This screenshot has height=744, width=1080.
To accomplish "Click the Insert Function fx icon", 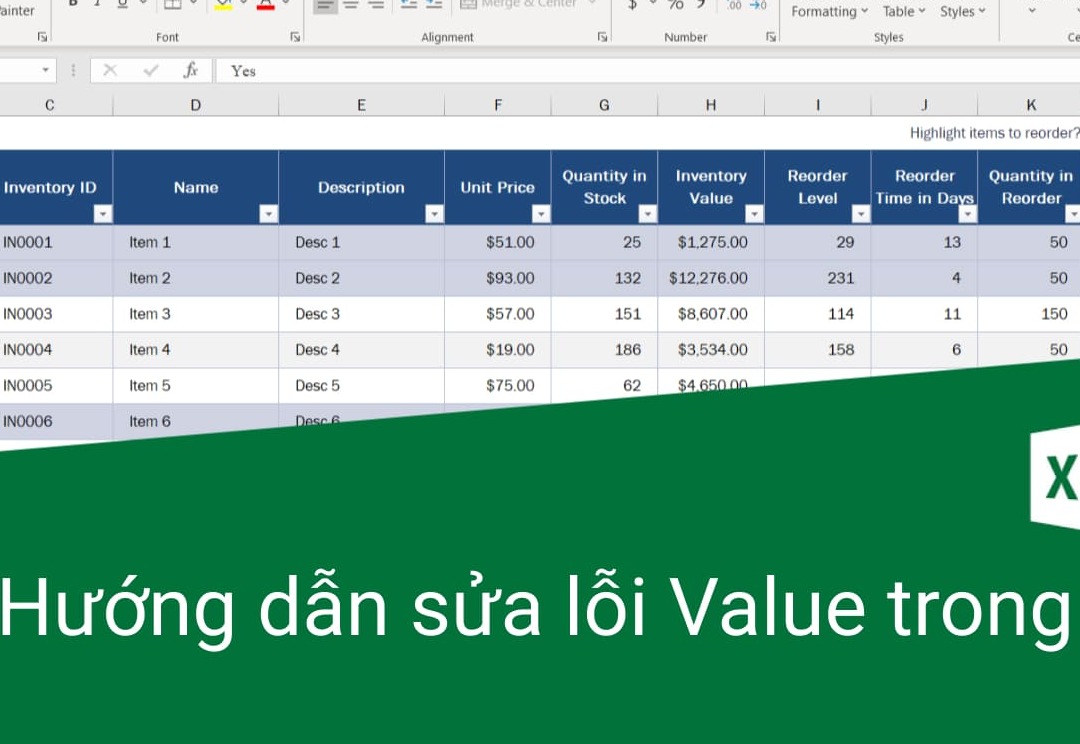I will [190, 70].
